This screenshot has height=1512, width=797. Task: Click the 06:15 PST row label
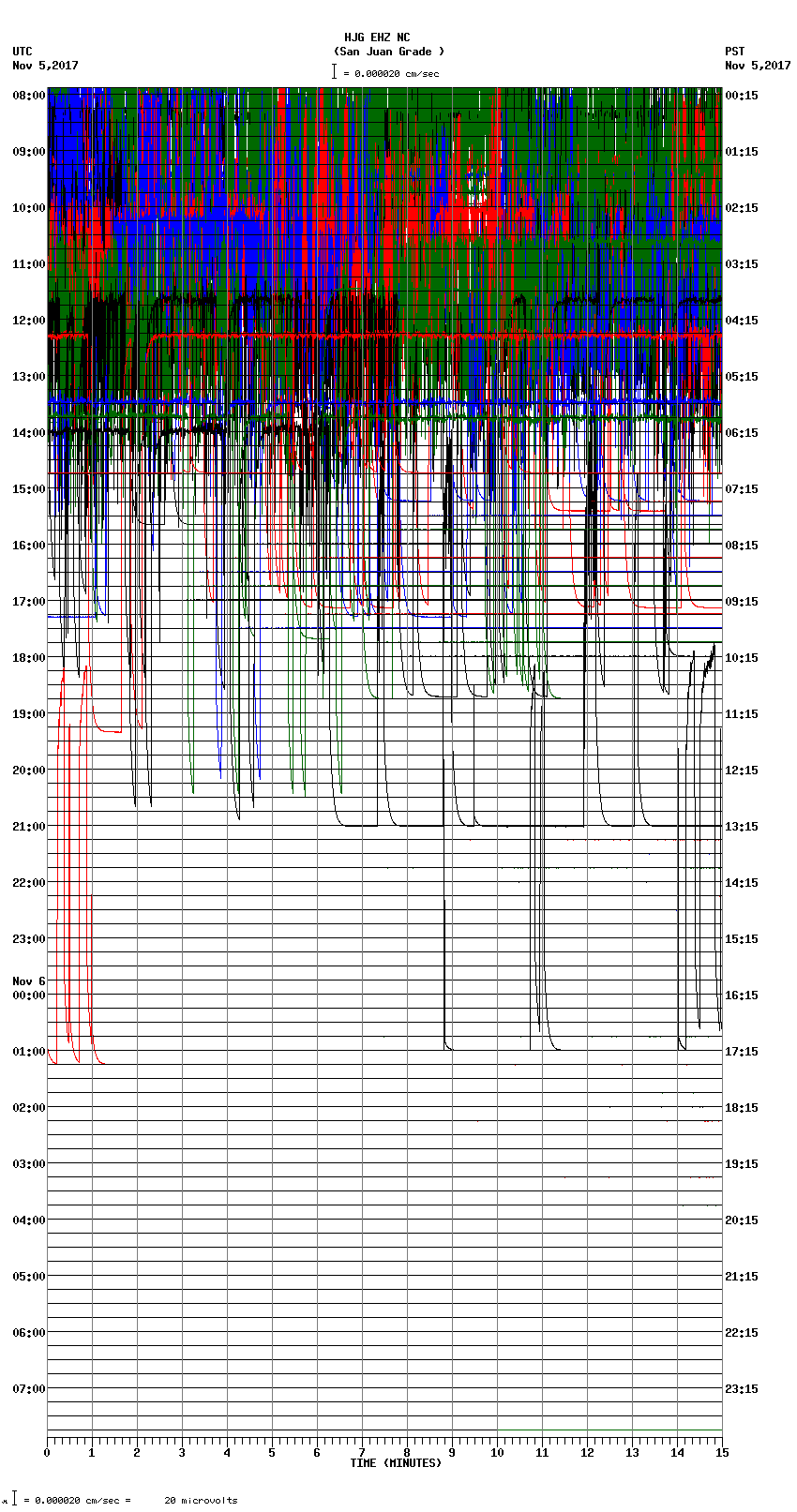pos(742,433)
